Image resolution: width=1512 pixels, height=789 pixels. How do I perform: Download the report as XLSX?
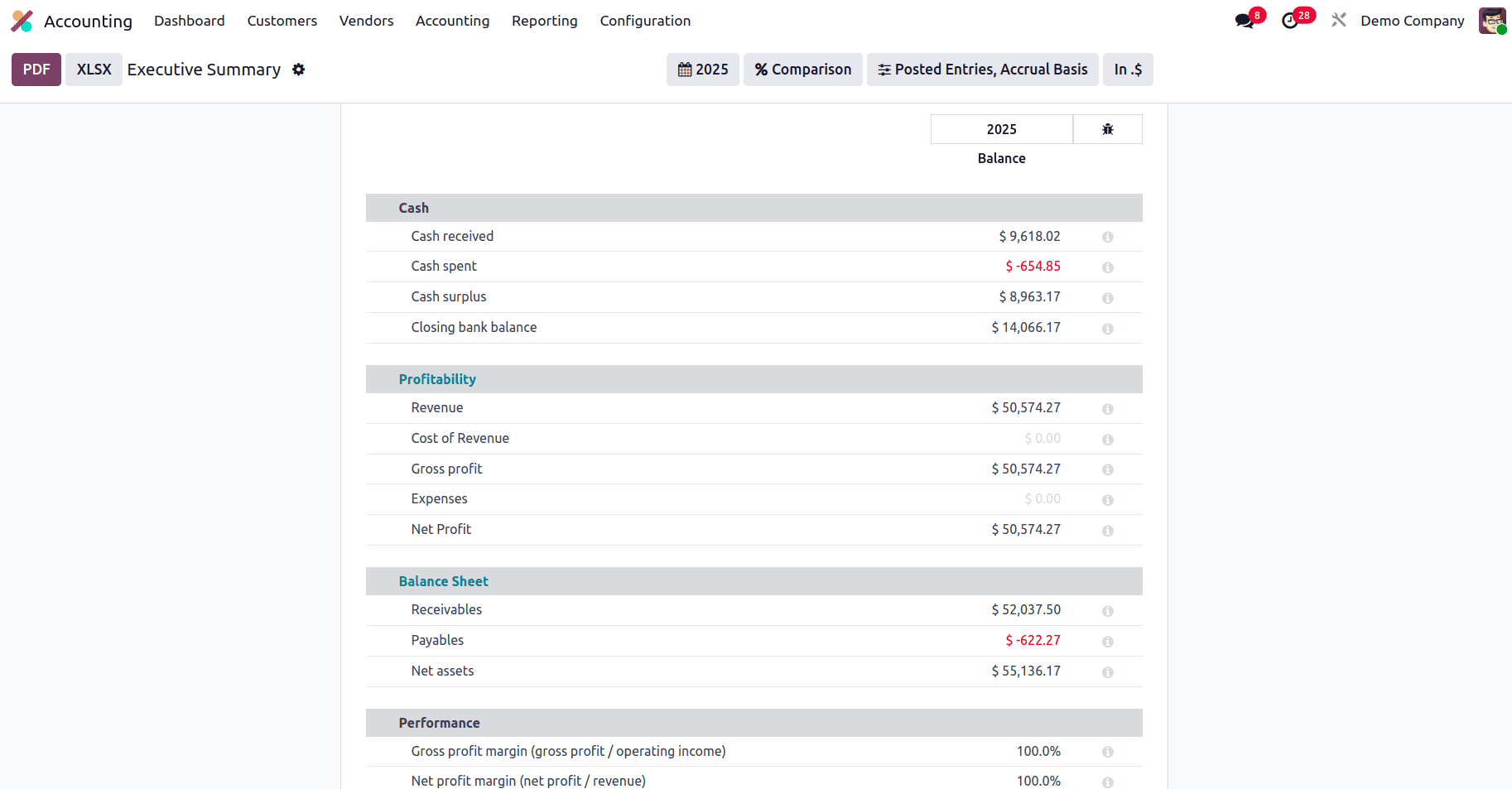[x=93, y=70]
